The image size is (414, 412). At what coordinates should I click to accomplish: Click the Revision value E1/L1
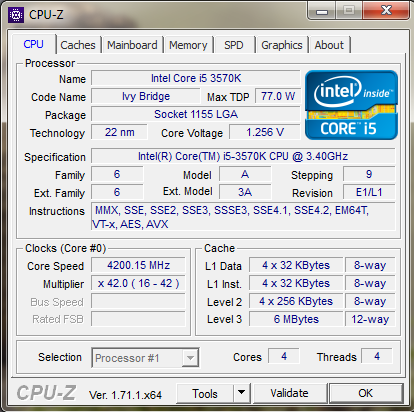369,192
